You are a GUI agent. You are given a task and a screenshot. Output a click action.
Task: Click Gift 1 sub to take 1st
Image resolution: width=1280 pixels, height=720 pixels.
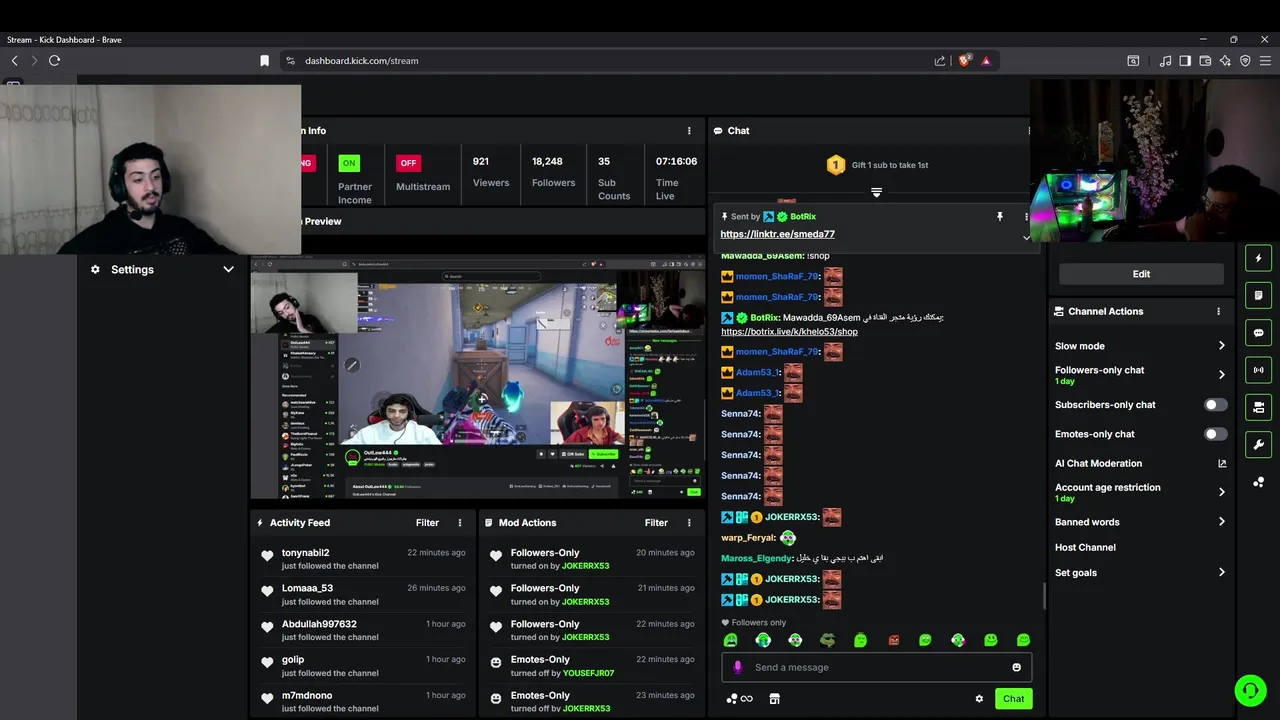tap(890, 165)
